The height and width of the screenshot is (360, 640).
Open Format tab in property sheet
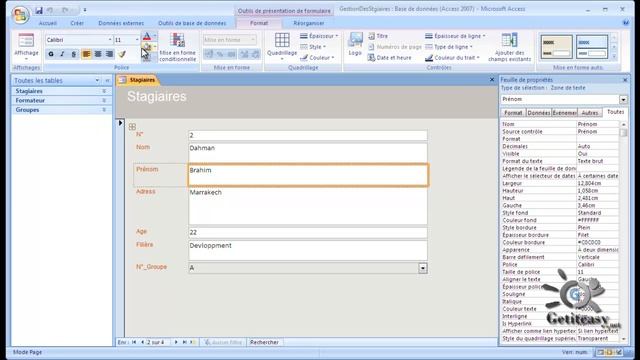tap(513, 113)
